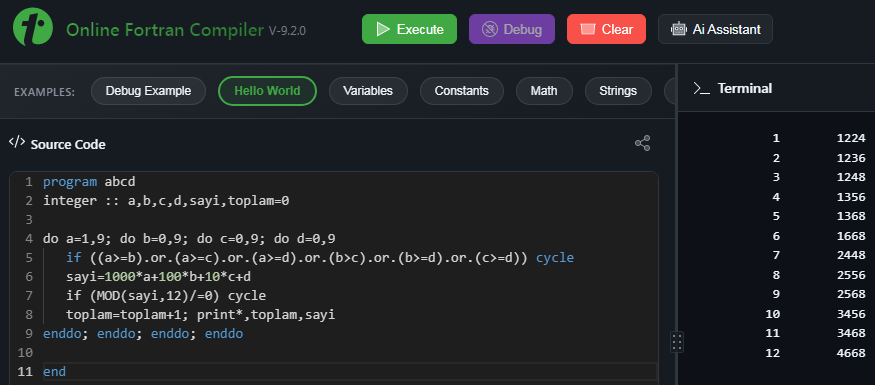Click the V-9.2.0 version label
This screenshot has width=875, height=385.
[287, 31]
